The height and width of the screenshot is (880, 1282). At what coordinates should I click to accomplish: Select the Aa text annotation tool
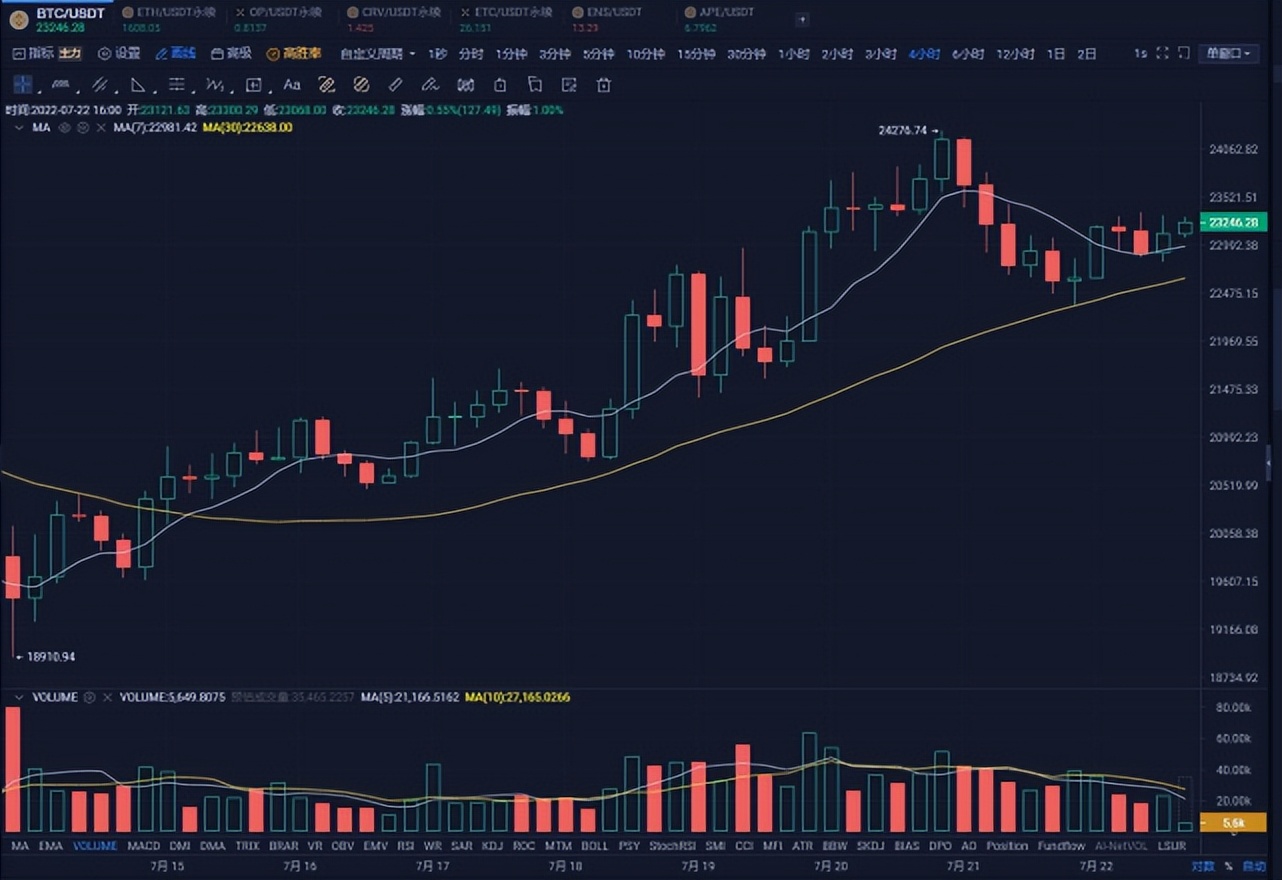[292, 85]
